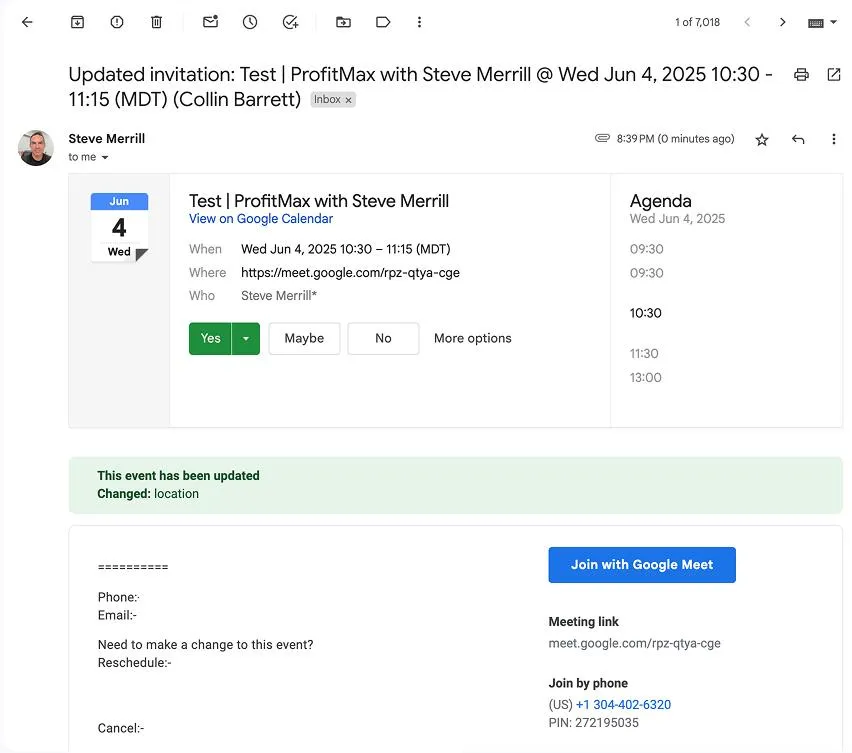
Task: Open the email in new window
Action: point(834,74)
